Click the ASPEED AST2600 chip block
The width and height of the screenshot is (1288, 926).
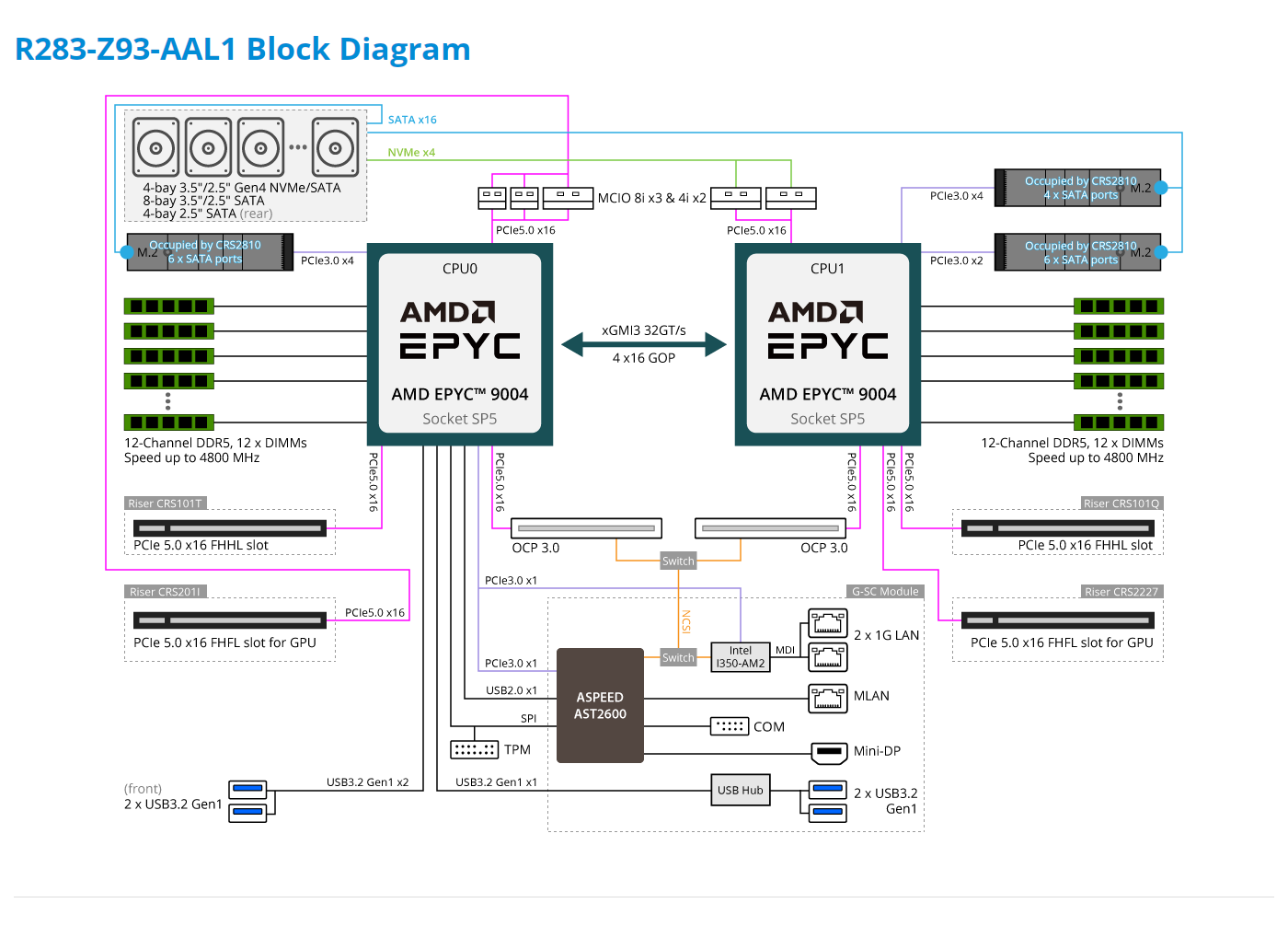coord(600,706)
